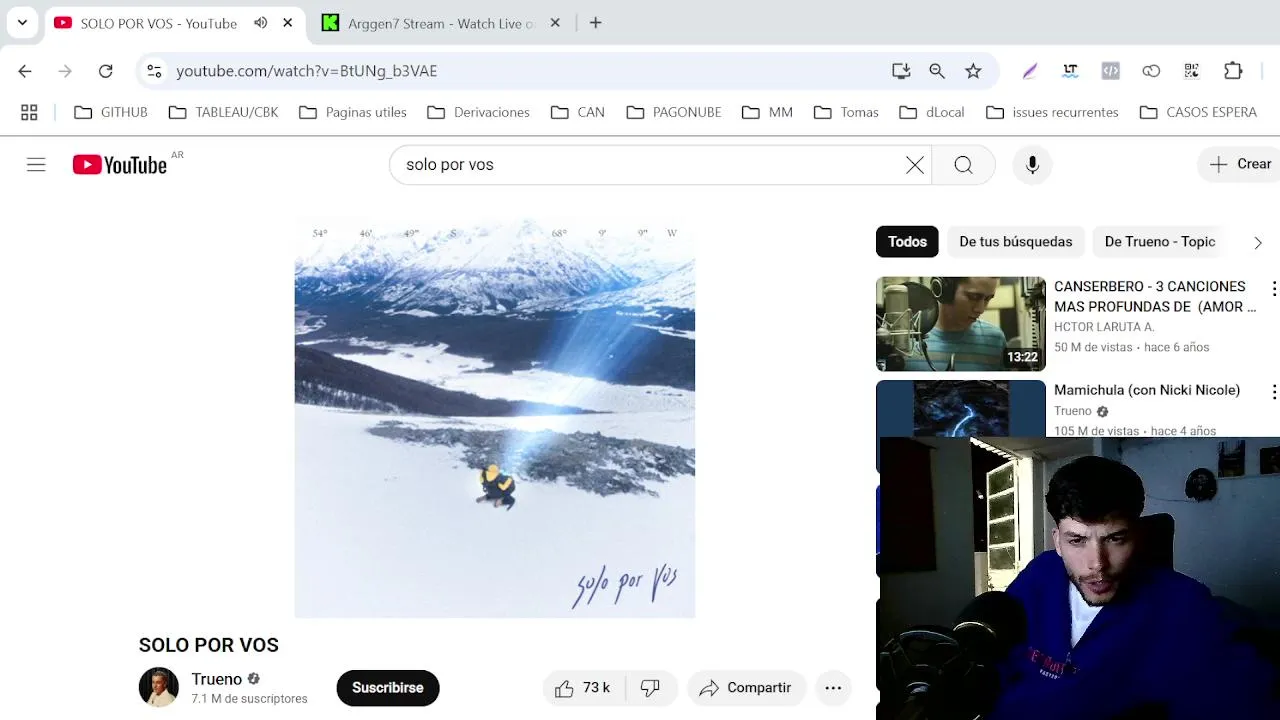The height and width of the screenshot is (720, 1280).
Task: Reload the current page
Action: pos(105,71)
